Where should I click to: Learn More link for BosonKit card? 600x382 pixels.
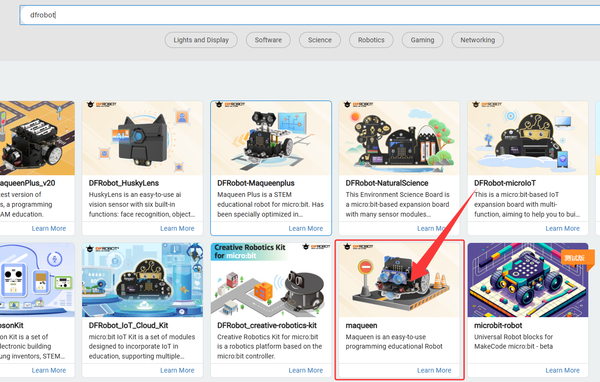point(49,371)
